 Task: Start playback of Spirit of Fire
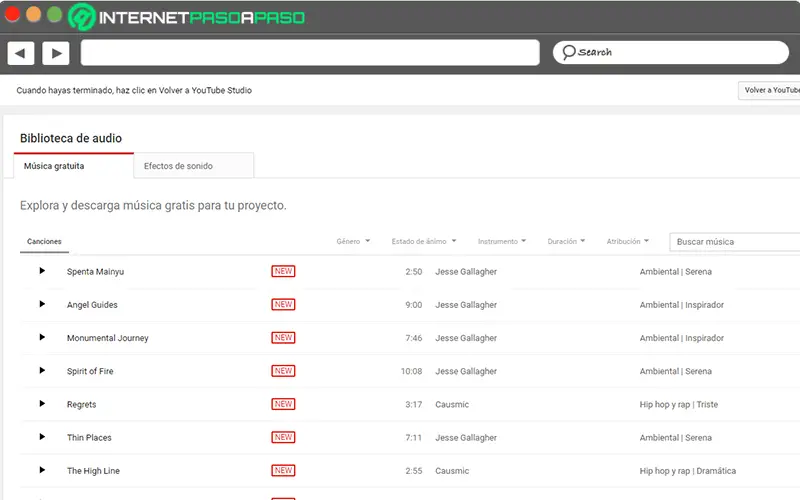[42, 371]
